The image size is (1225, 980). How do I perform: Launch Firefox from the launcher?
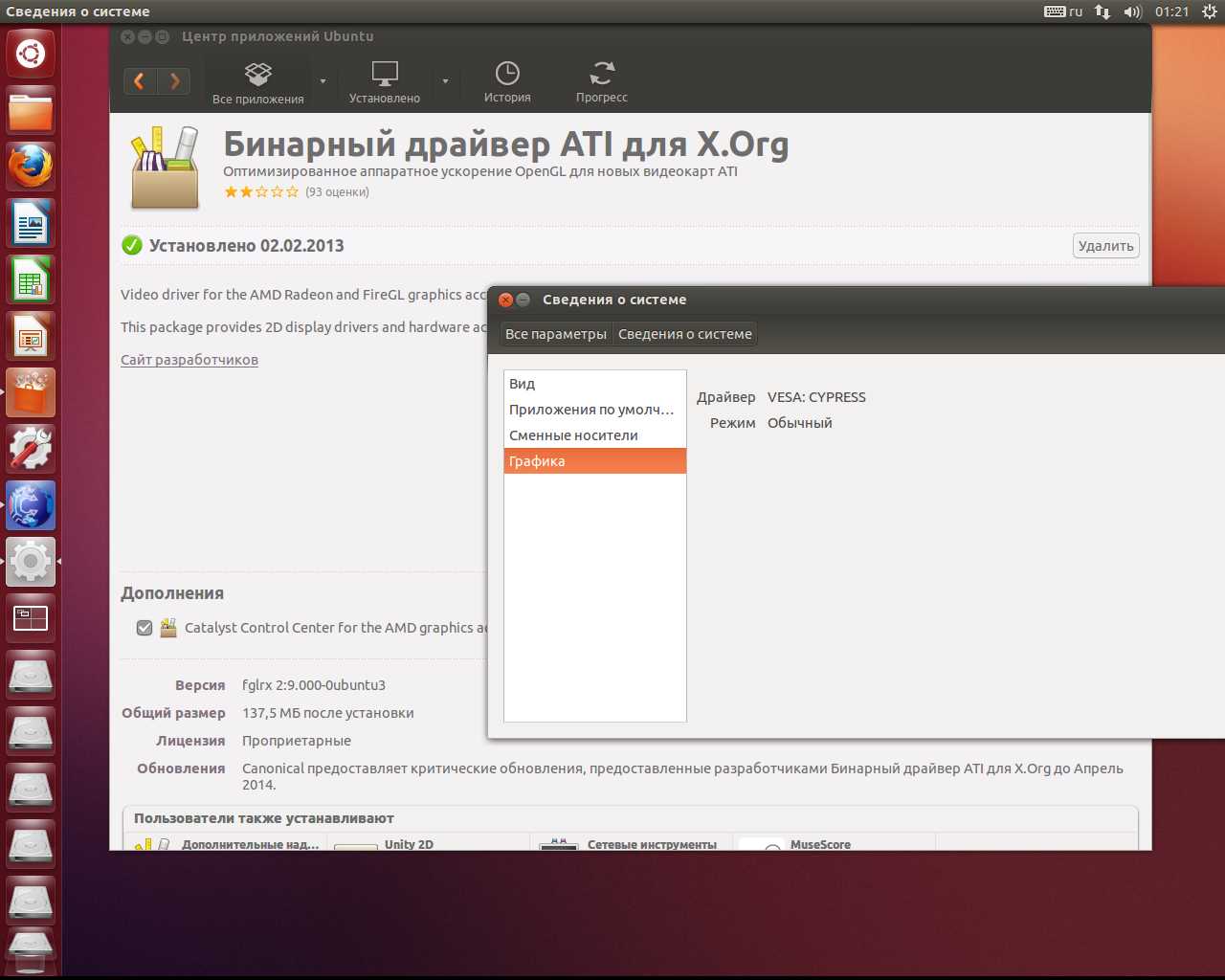click(31, 167)
